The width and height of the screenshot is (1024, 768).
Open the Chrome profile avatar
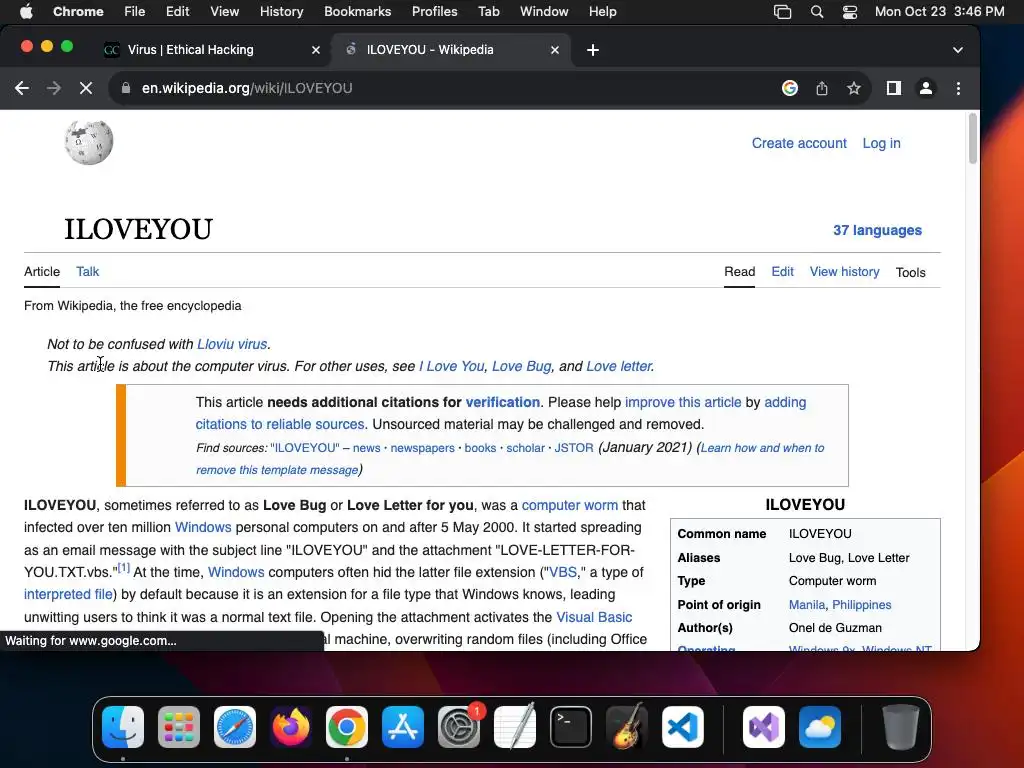click(925, 88)
